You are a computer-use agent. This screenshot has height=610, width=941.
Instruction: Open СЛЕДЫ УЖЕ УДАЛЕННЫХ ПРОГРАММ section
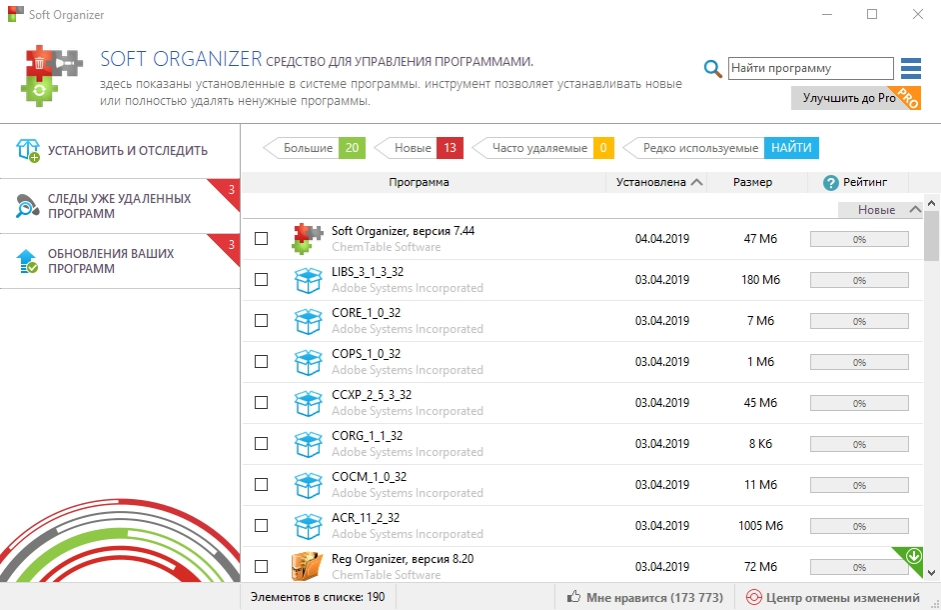point(120,206)
